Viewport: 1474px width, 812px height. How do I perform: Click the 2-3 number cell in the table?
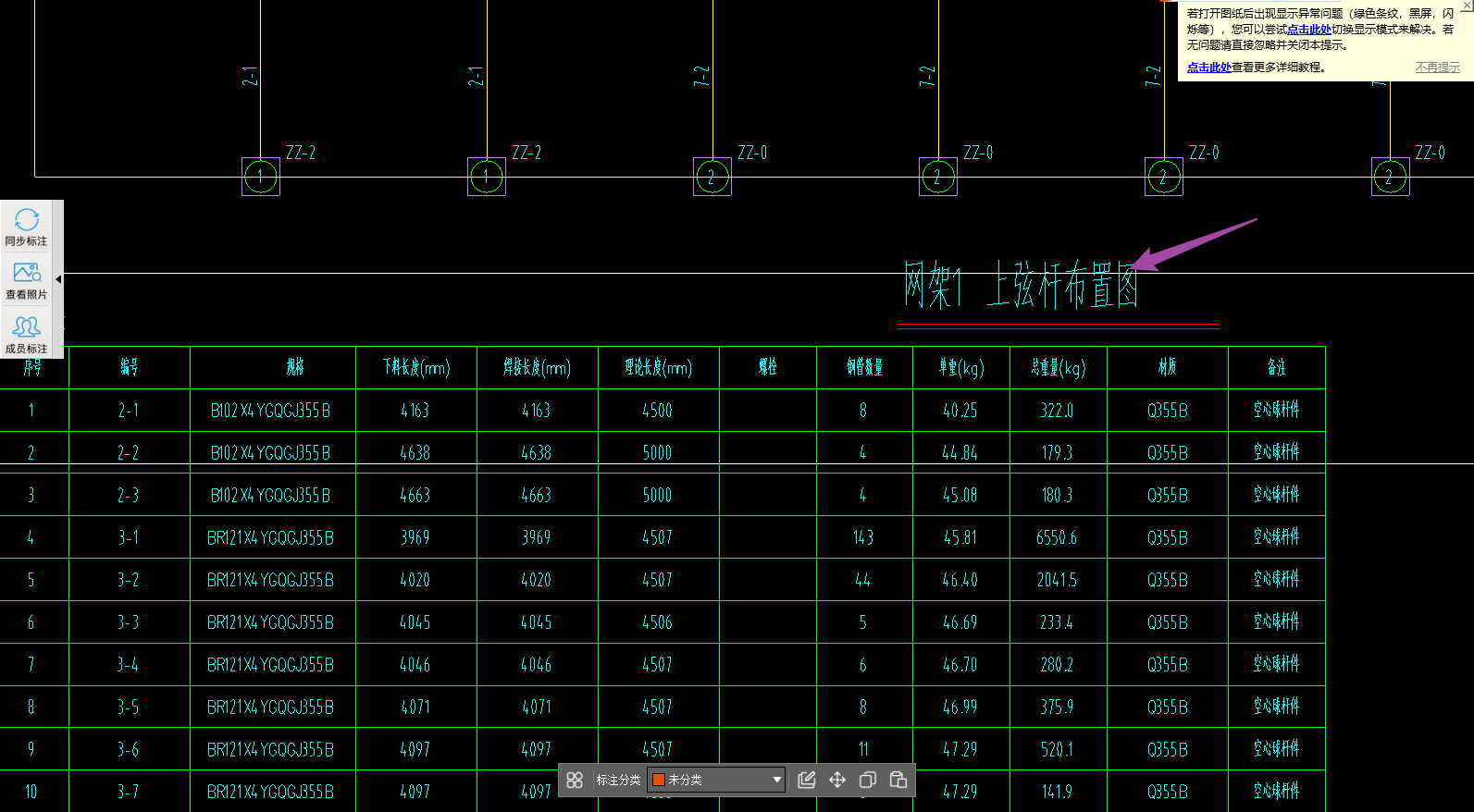pos(129,495)
